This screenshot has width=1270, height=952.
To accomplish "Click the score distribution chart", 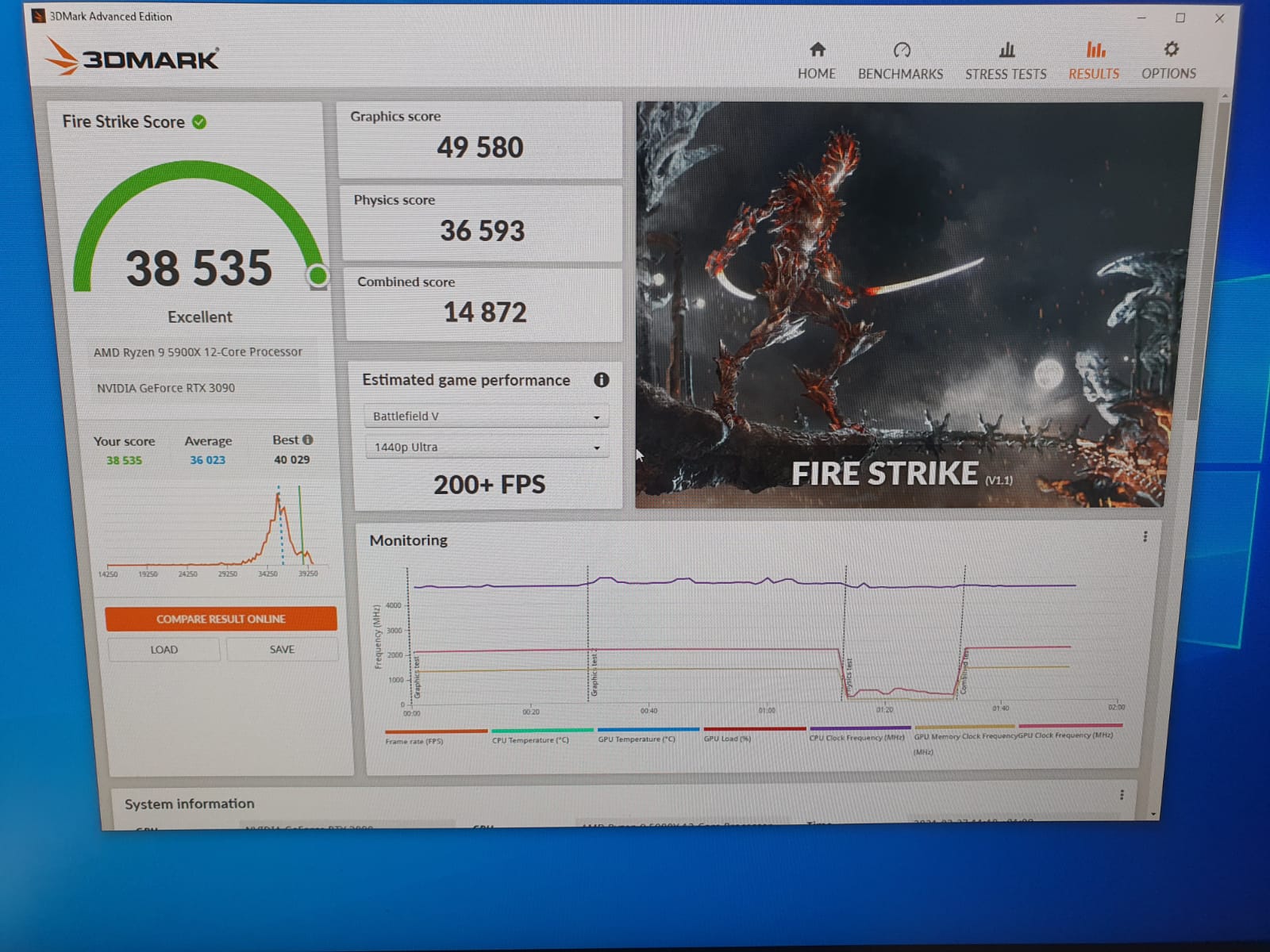I will point(210,532).
